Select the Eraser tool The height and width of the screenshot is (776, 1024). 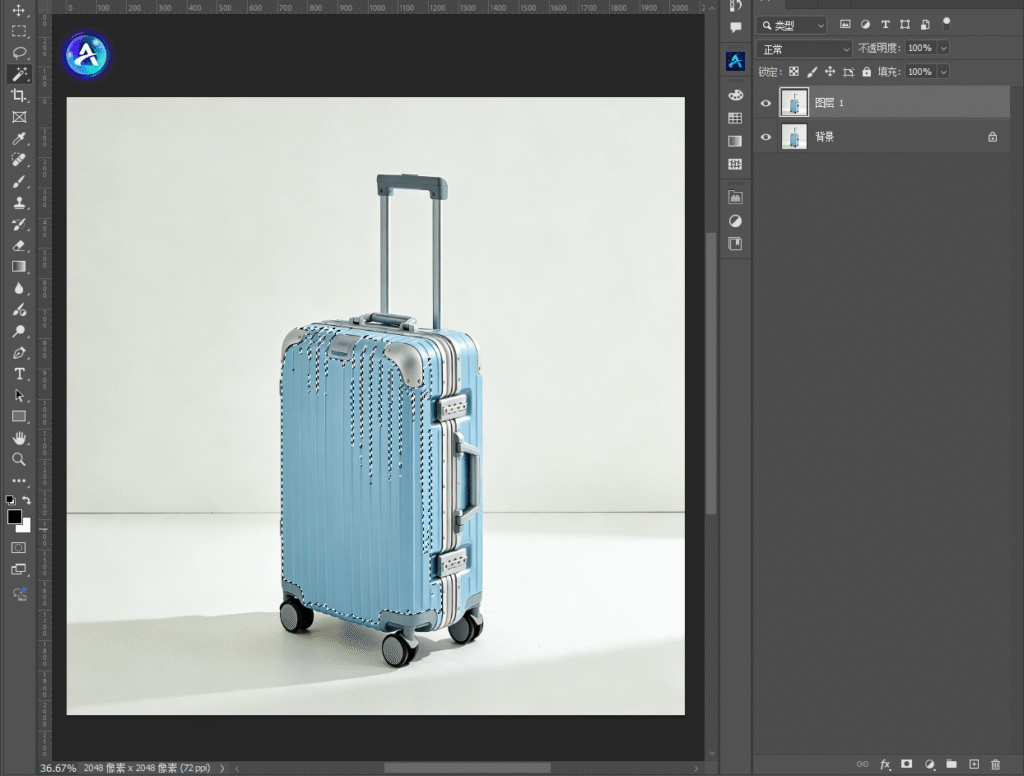coord(19,245)
